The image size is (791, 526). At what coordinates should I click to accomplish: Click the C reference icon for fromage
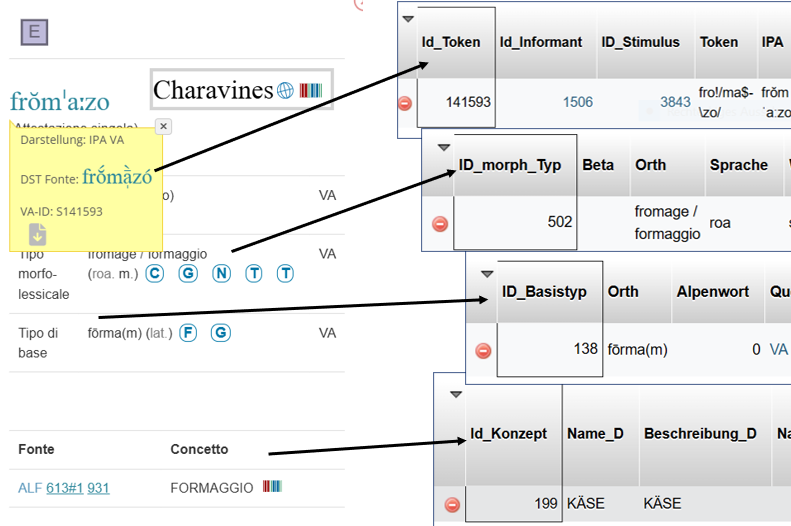(155, 273)
